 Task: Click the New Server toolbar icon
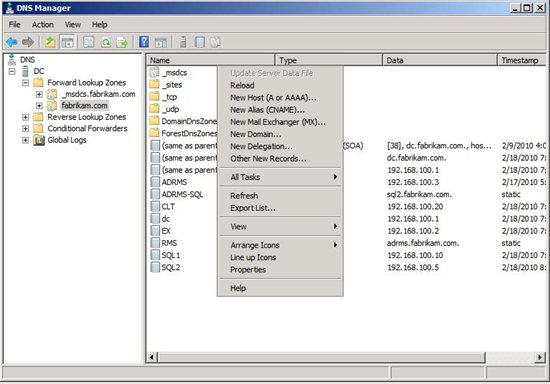pyautogui.click(x=183, y=42)
